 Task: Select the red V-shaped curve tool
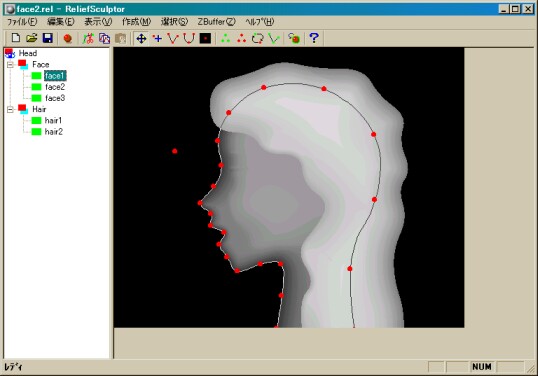(x=173, y=38)
